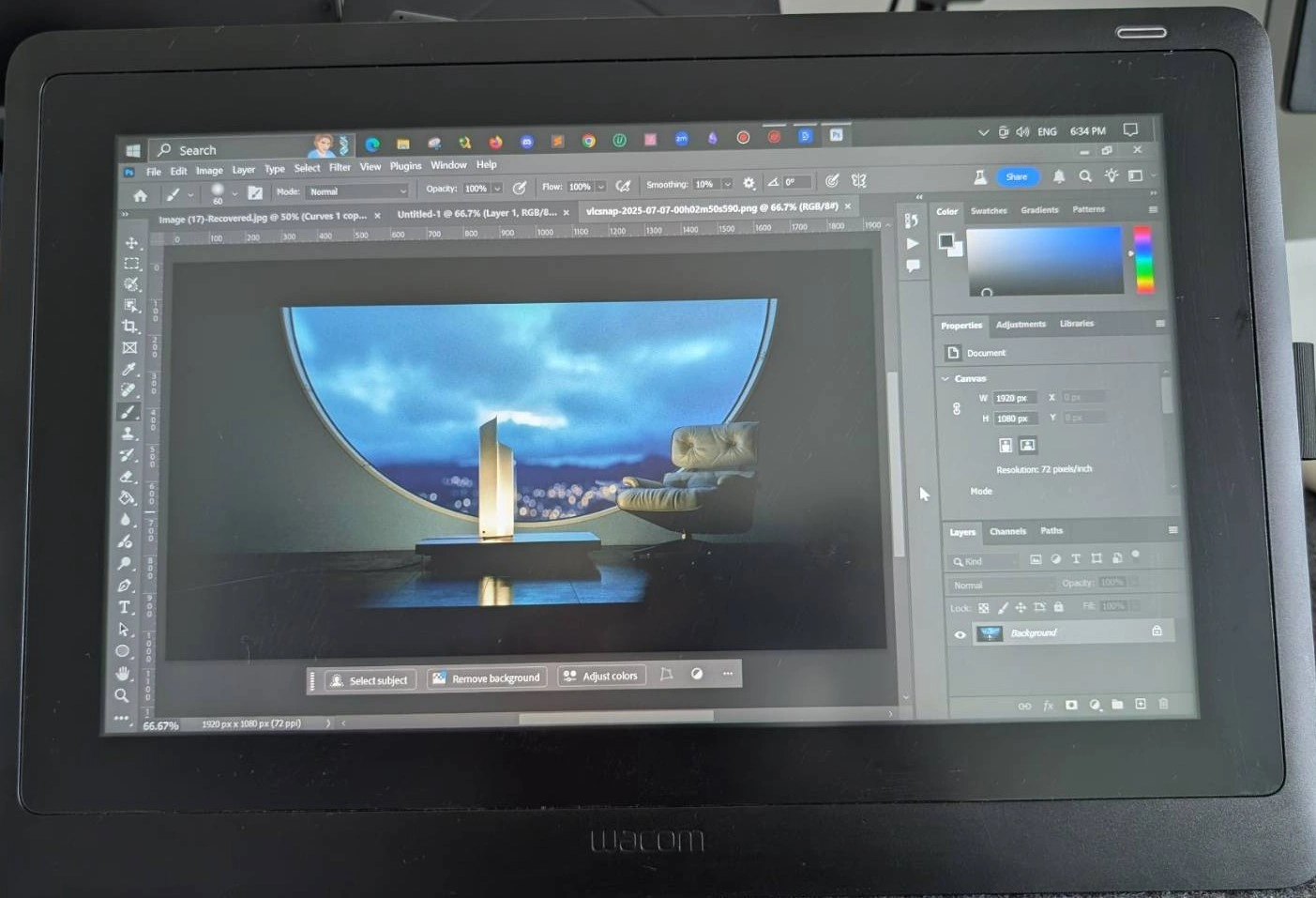Toggle lock all padlock in Layers
This screenshot has height=898, width=1316.
(x=1059, y=607)
